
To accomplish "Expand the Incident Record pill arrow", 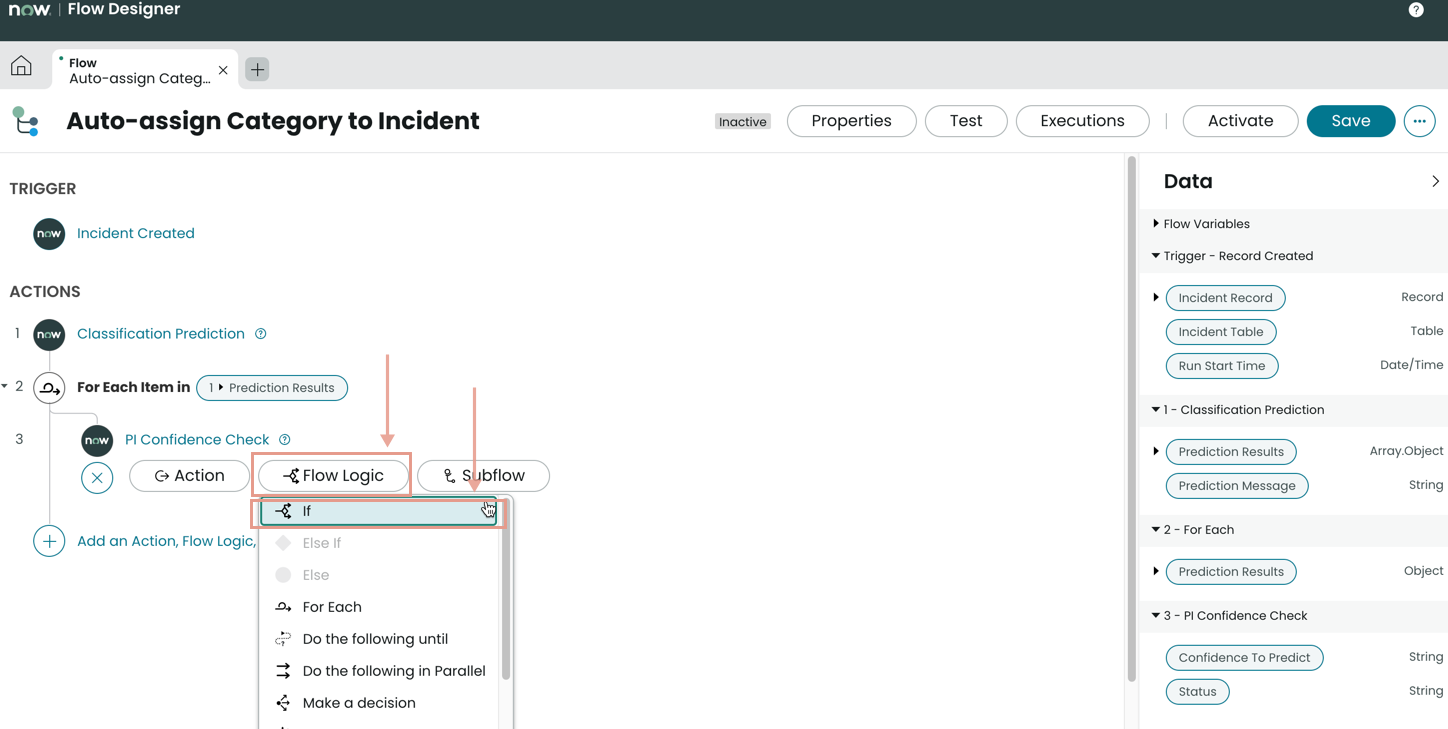I will pyautogui.click(x=1156, y=298).
